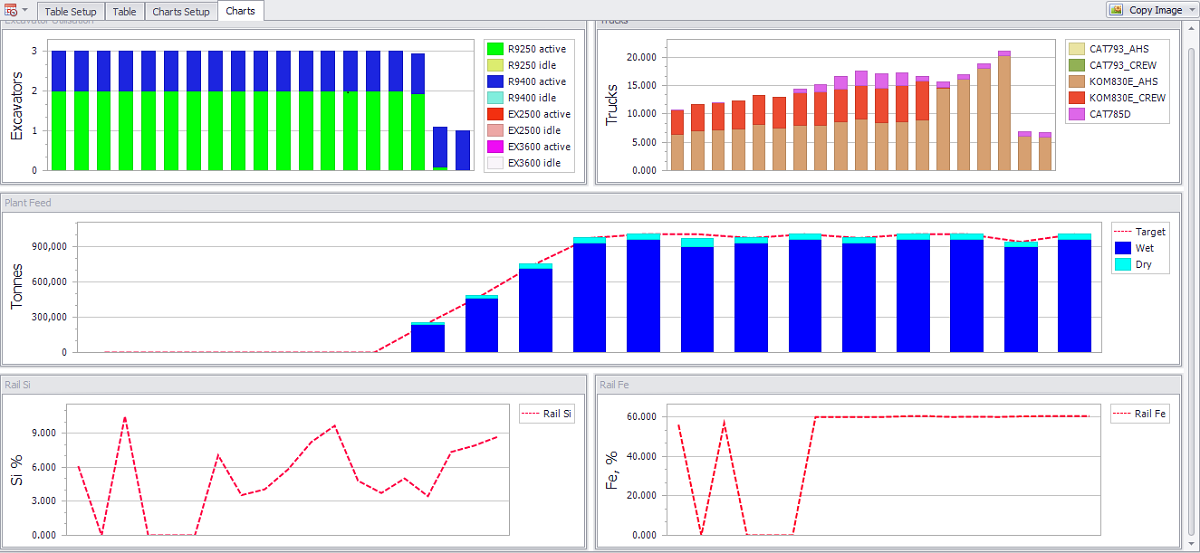The width and height of the screenshot is (1200, 553).
Task: Click the CAT785D purple legend swatch
Action: point(1076,114)
